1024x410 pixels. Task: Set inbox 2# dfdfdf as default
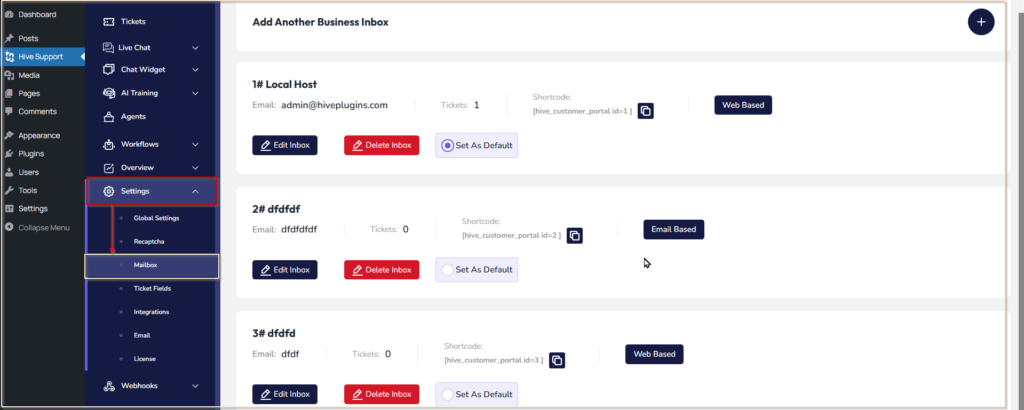476,270
